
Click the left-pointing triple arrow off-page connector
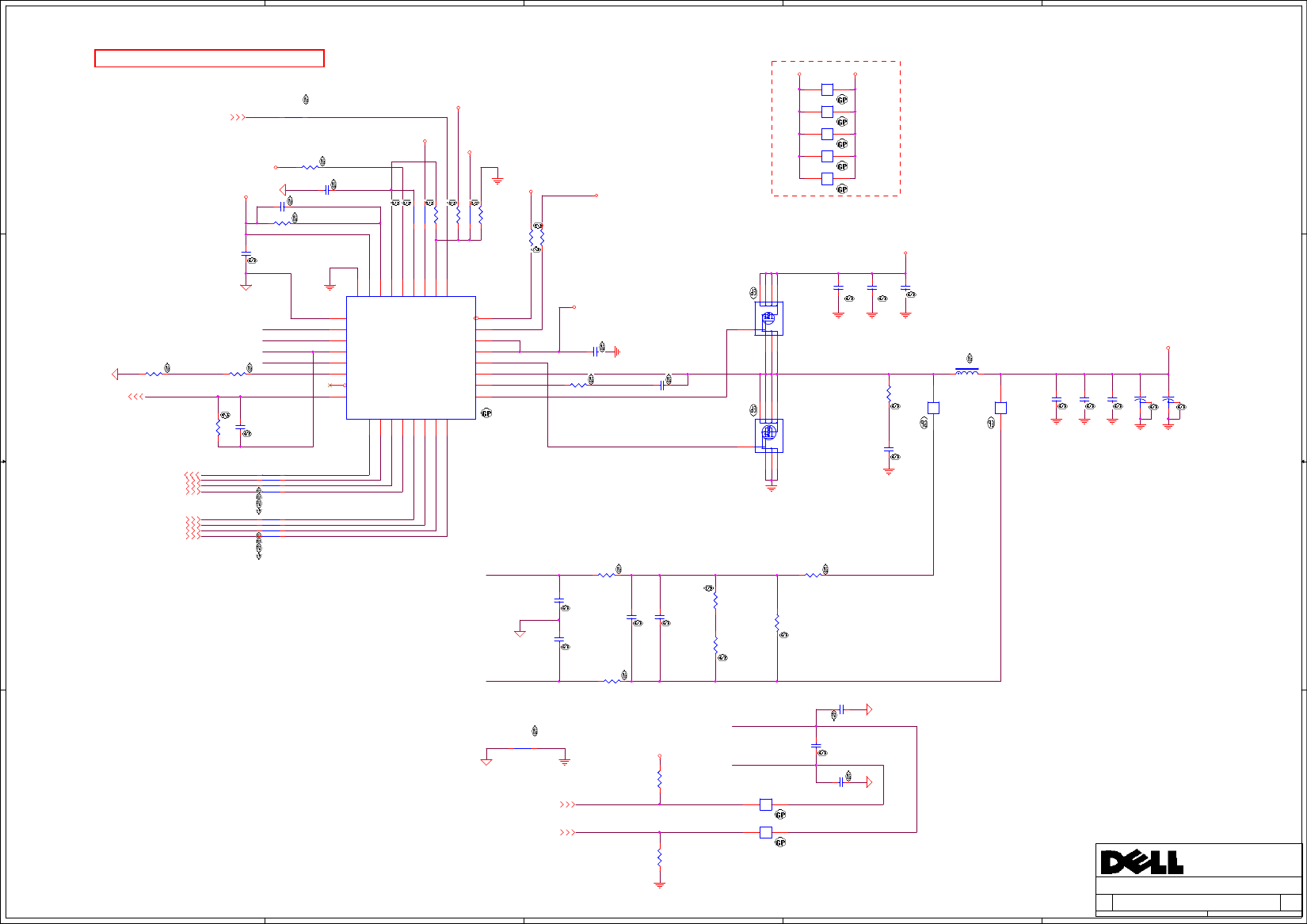136,397
